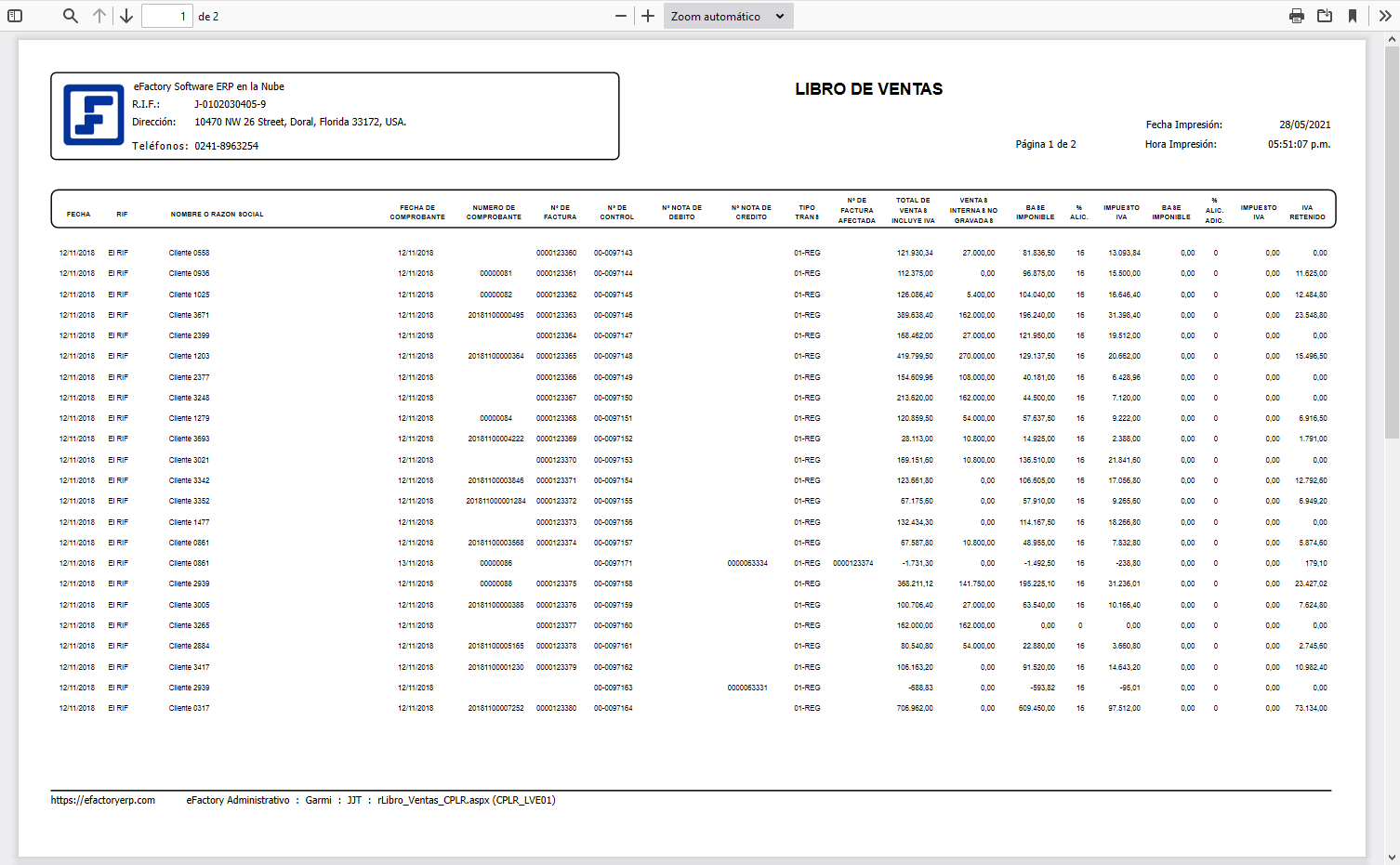1400x865 pixels.
Task: Print the Libro de Ventas document
Action: click(1296, 16)
